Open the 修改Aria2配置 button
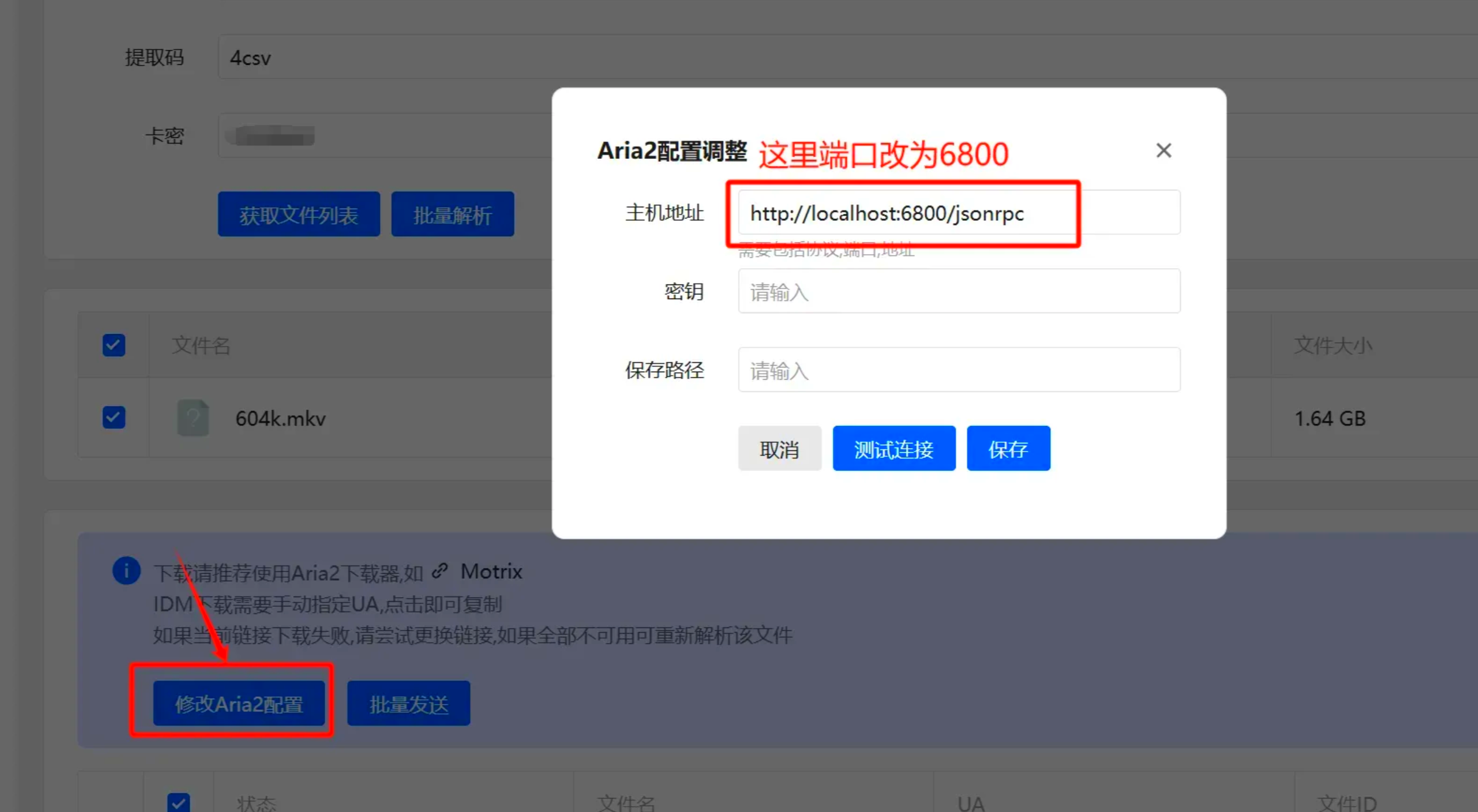Viewport: 1478px width, 812px height. point(239,703)
